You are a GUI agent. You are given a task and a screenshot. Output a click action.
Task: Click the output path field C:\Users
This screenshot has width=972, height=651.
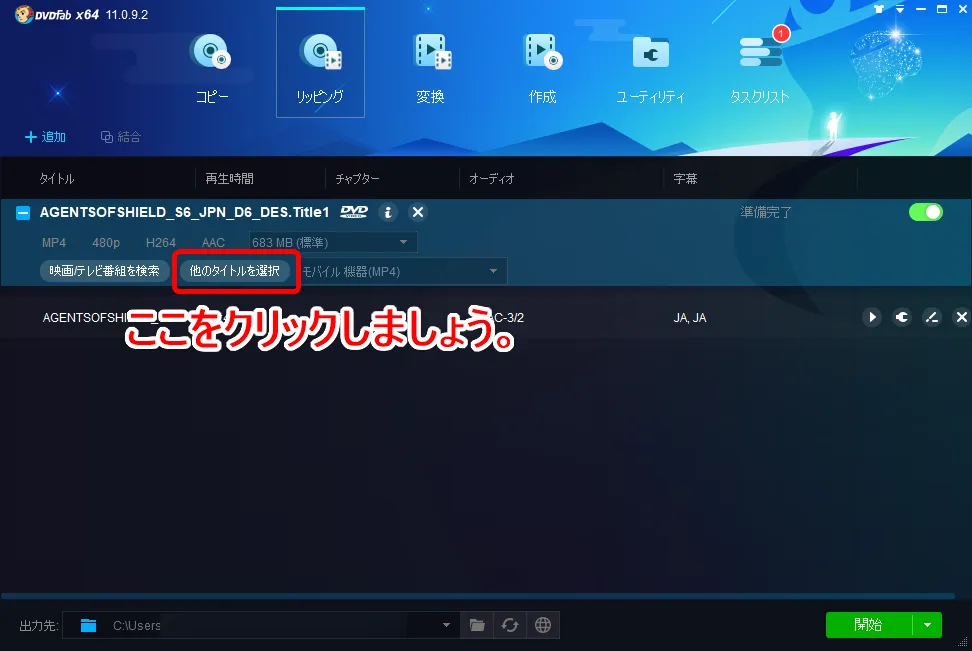260,625
